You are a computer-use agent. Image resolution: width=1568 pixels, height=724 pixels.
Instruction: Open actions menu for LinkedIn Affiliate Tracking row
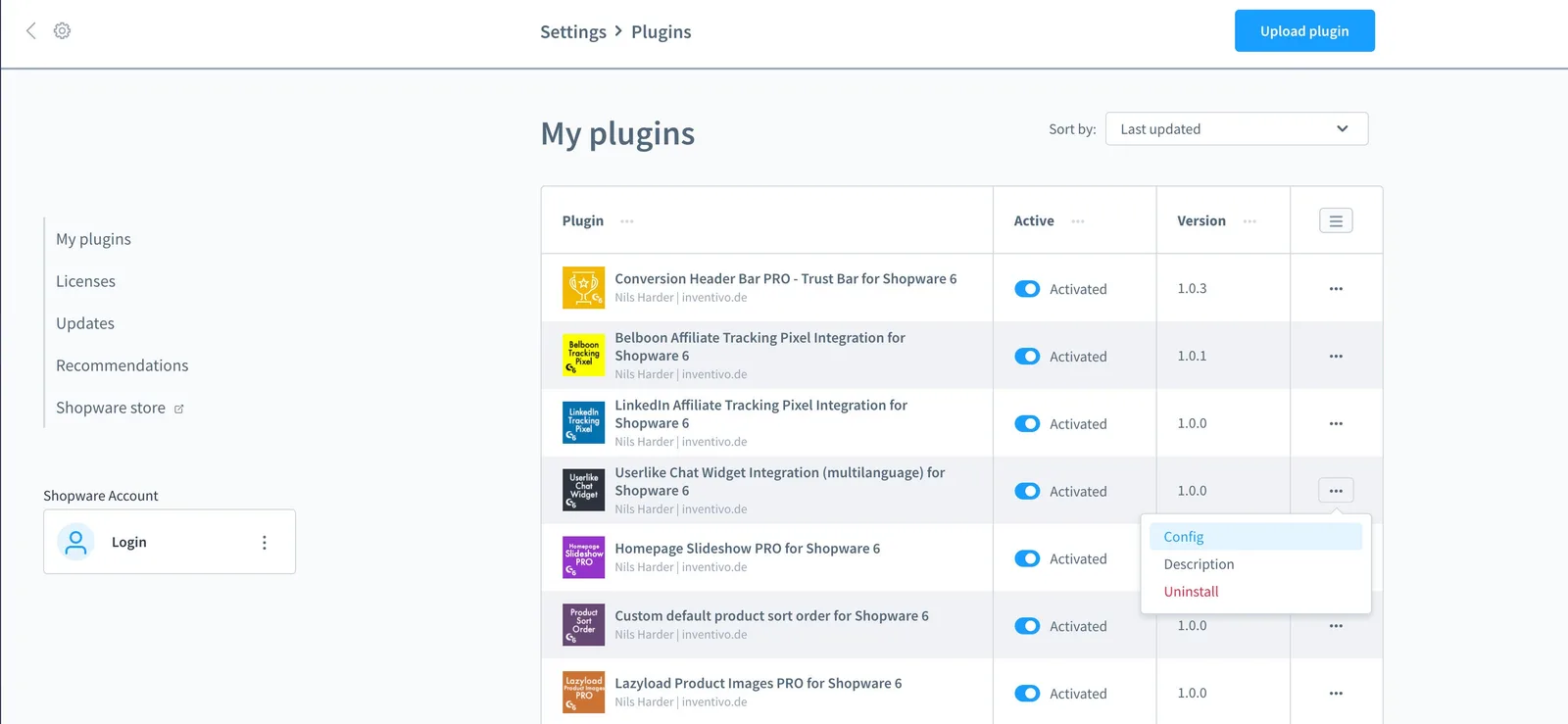1336,424
